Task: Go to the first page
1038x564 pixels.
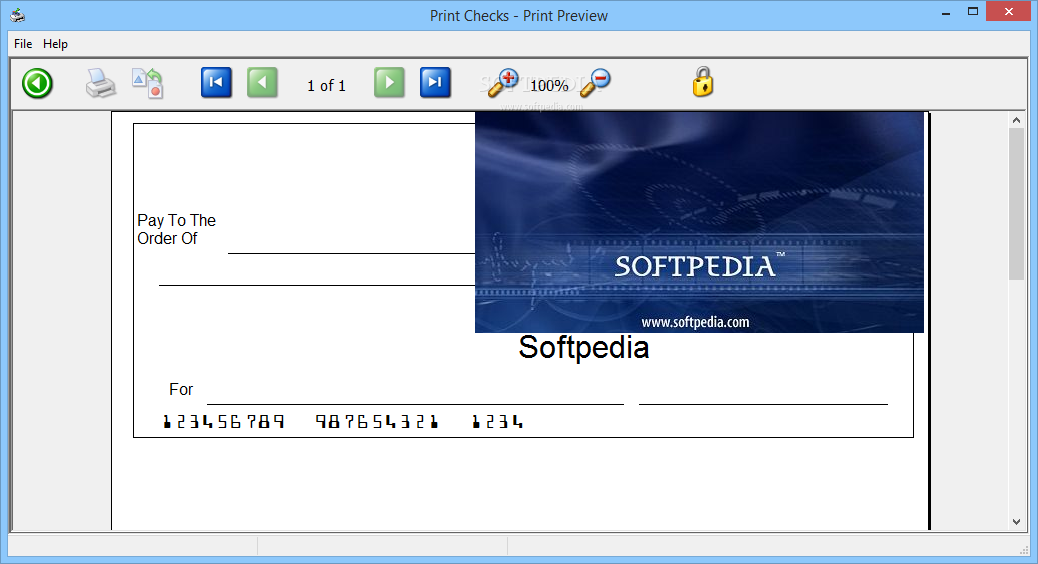Action: (x=216, y=83)
